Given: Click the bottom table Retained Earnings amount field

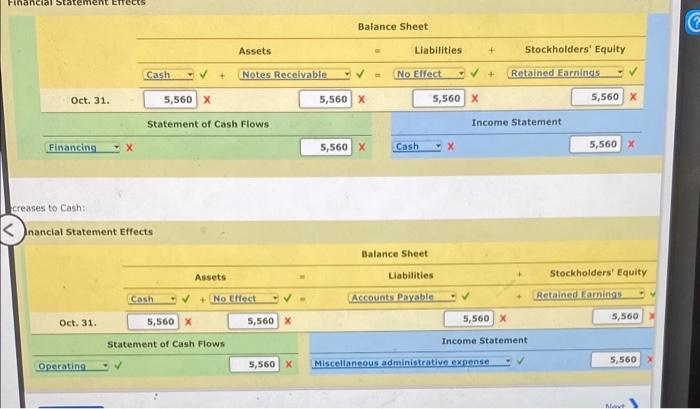Looking at the screenshot, I should [618, 316].
